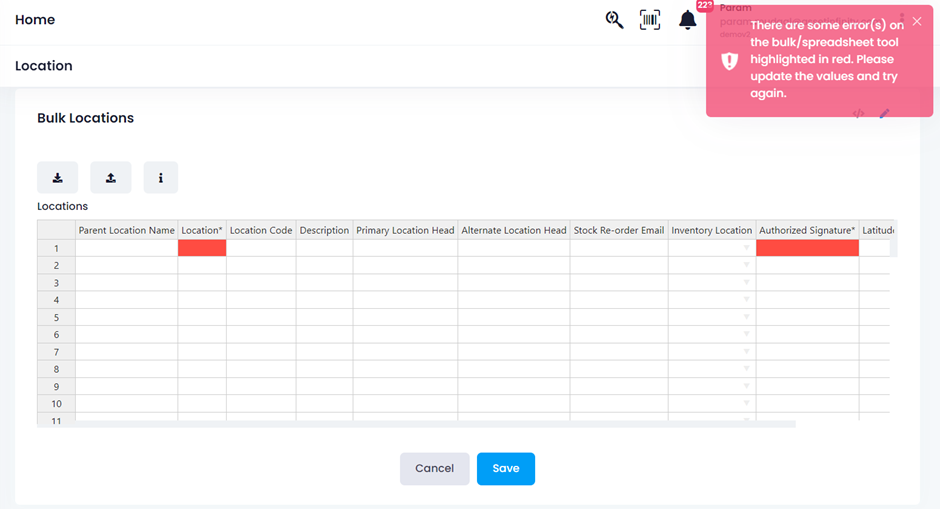Screen dimensions: 940x509
Task: Open the barcode scanner icon
Action: [x=650, y=20]
